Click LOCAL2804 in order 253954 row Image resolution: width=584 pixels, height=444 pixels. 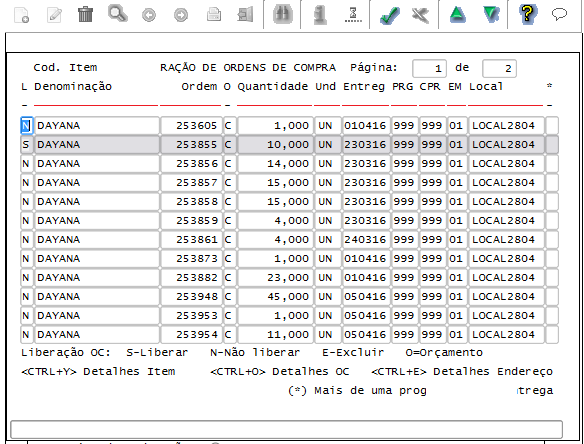pyautogui.click(x=506, y=334)
